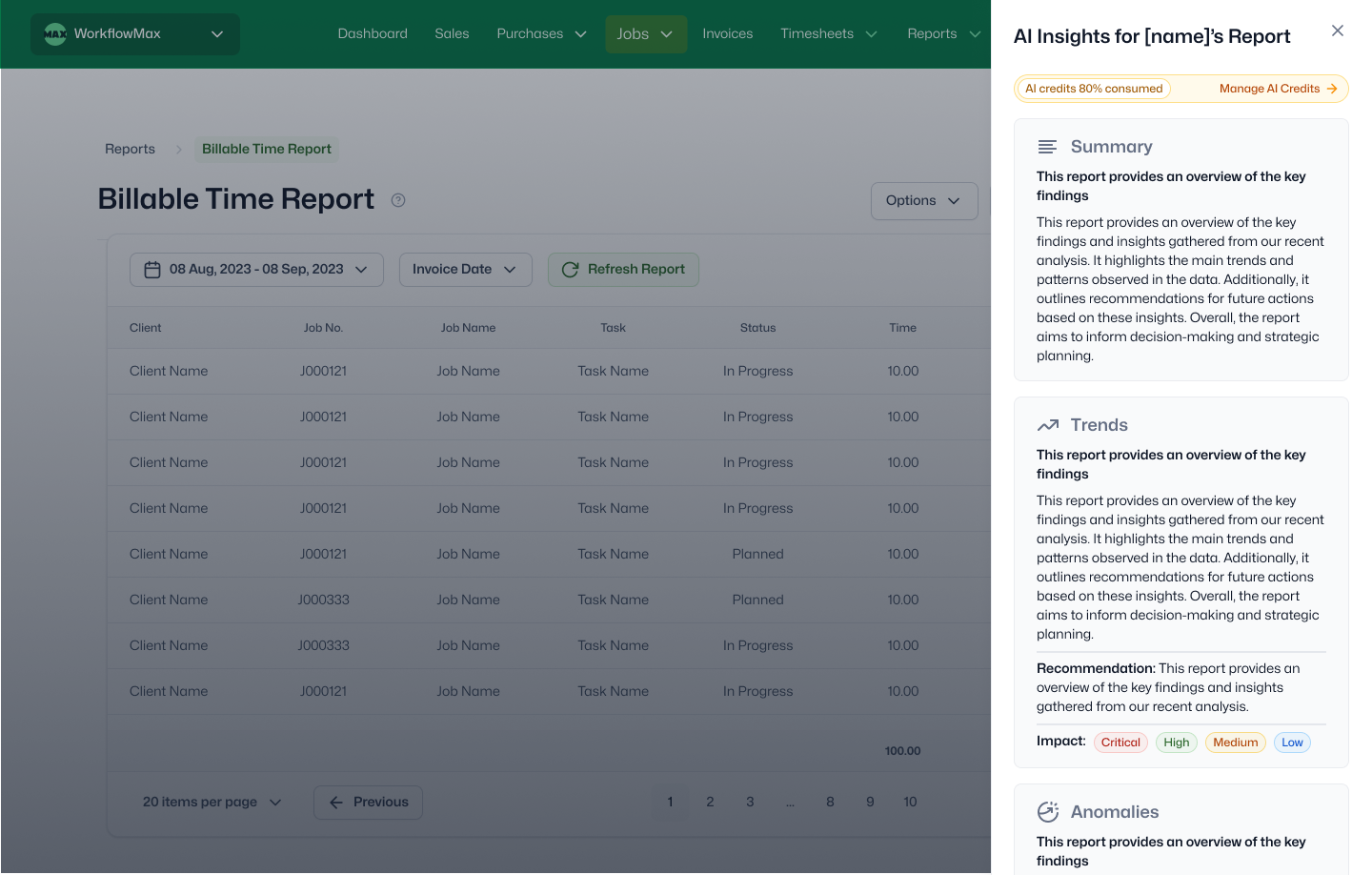The image size is (1372, 875).
Task: Click the circular refresh icon on Refresh Report
Action: 570,270
